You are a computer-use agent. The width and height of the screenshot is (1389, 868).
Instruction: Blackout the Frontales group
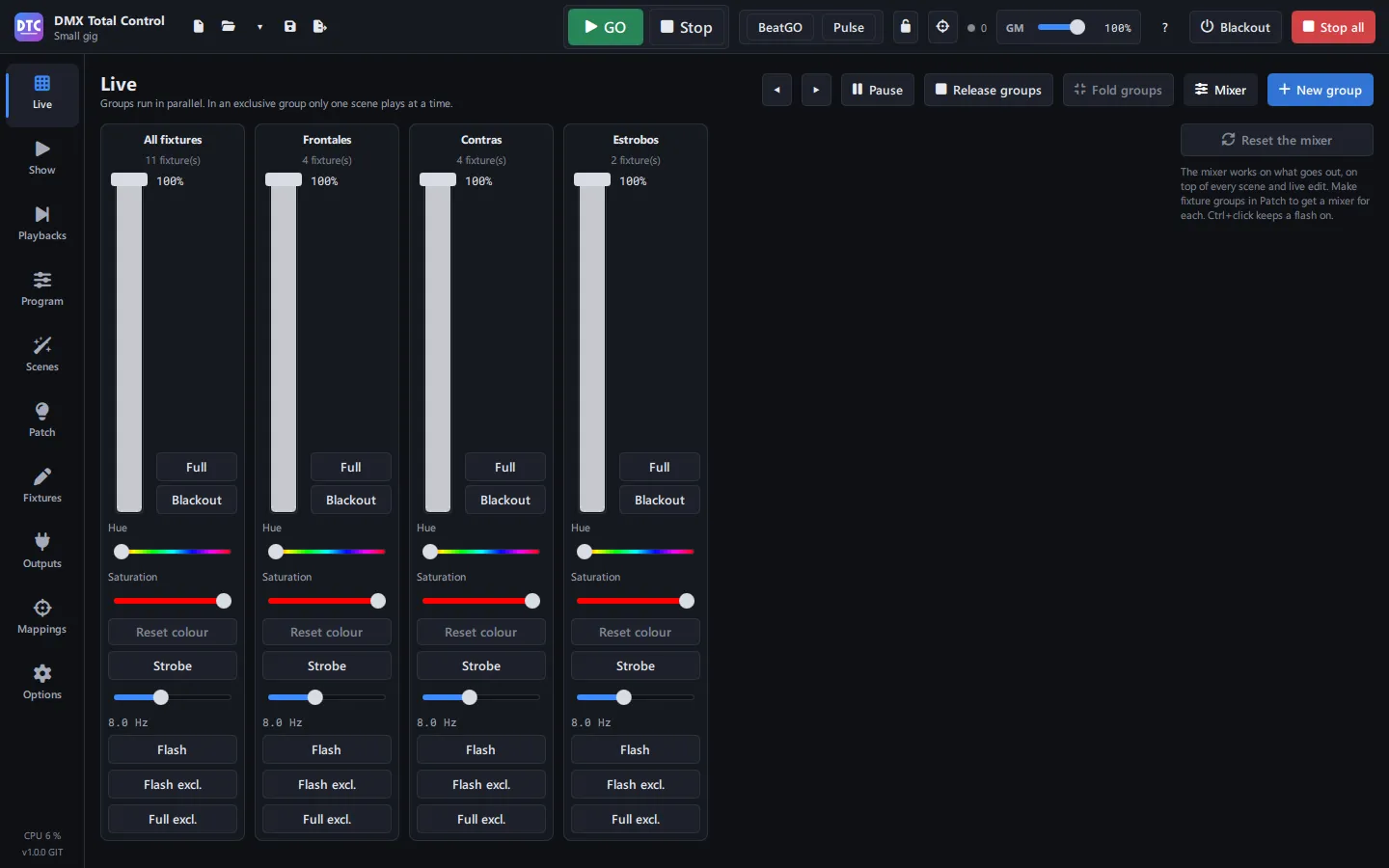point(351,500)
